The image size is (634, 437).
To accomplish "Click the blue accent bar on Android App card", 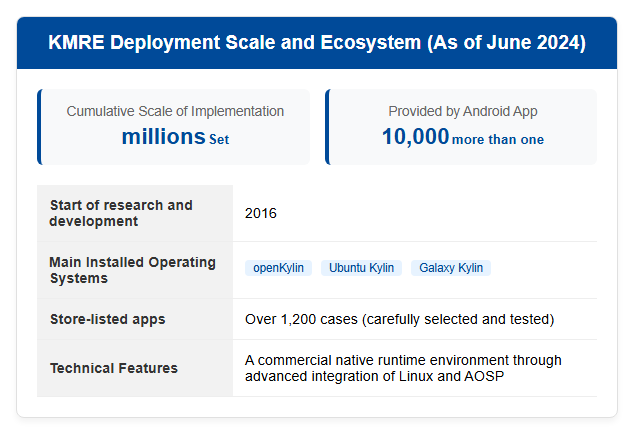I will tap(328, 127).
